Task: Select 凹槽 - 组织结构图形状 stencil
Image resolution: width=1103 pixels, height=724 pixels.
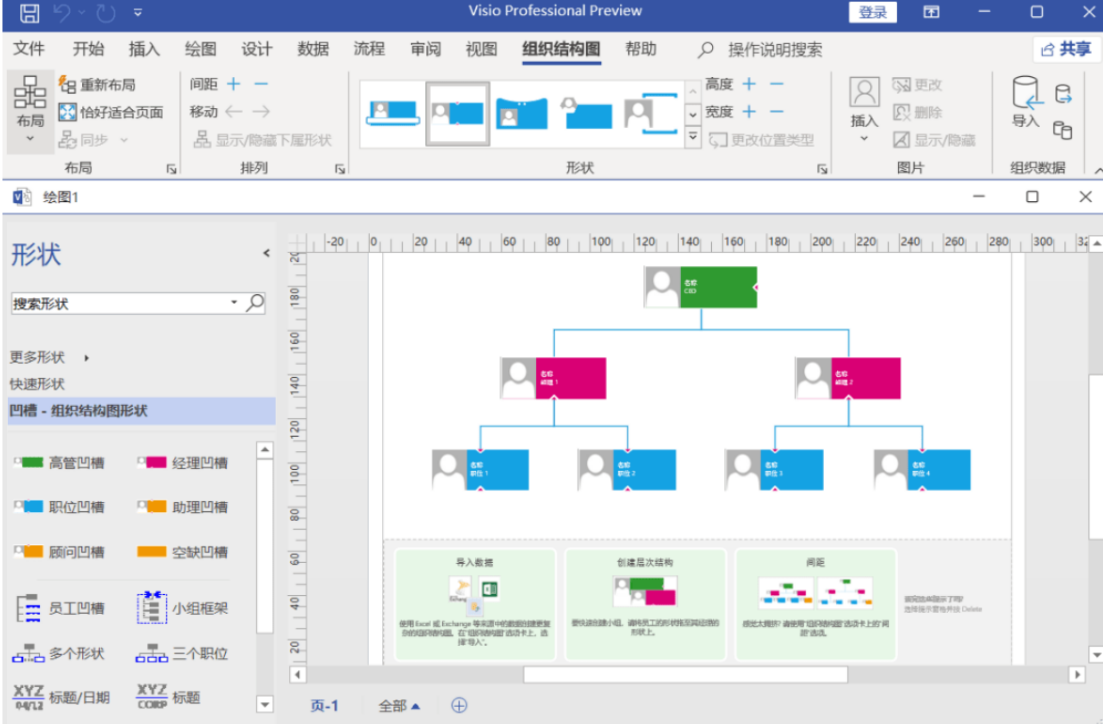Action: [141, 411]
